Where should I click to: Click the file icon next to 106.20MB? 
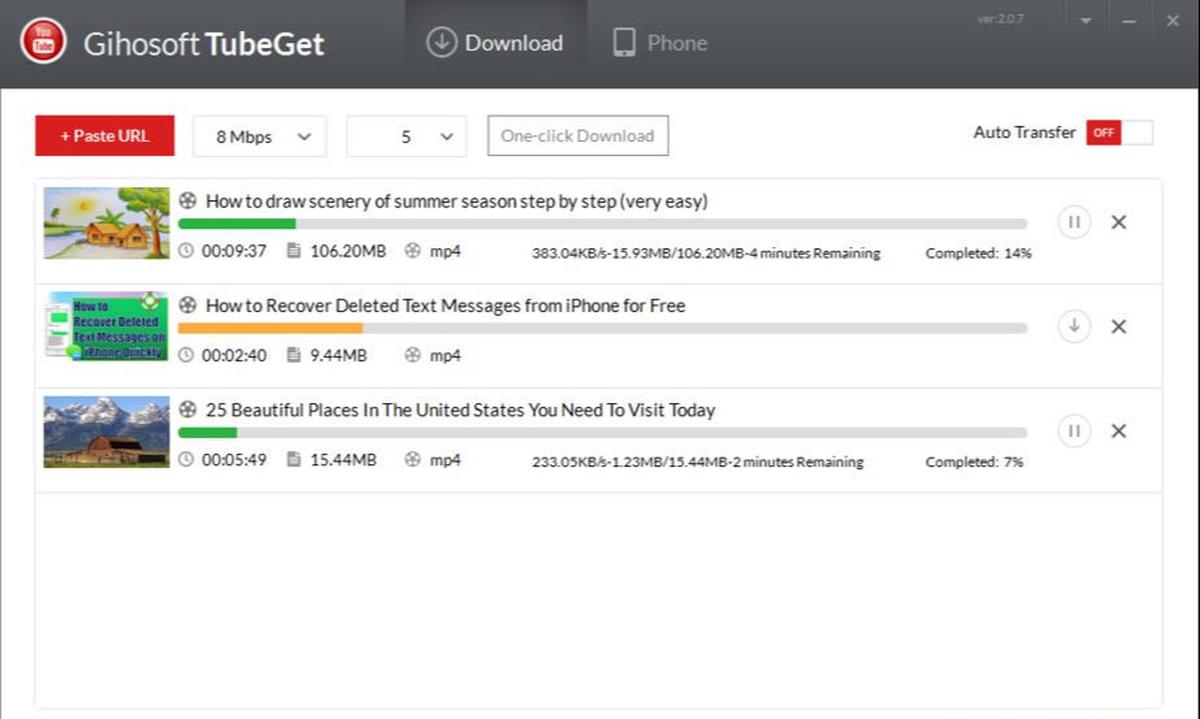294,251
